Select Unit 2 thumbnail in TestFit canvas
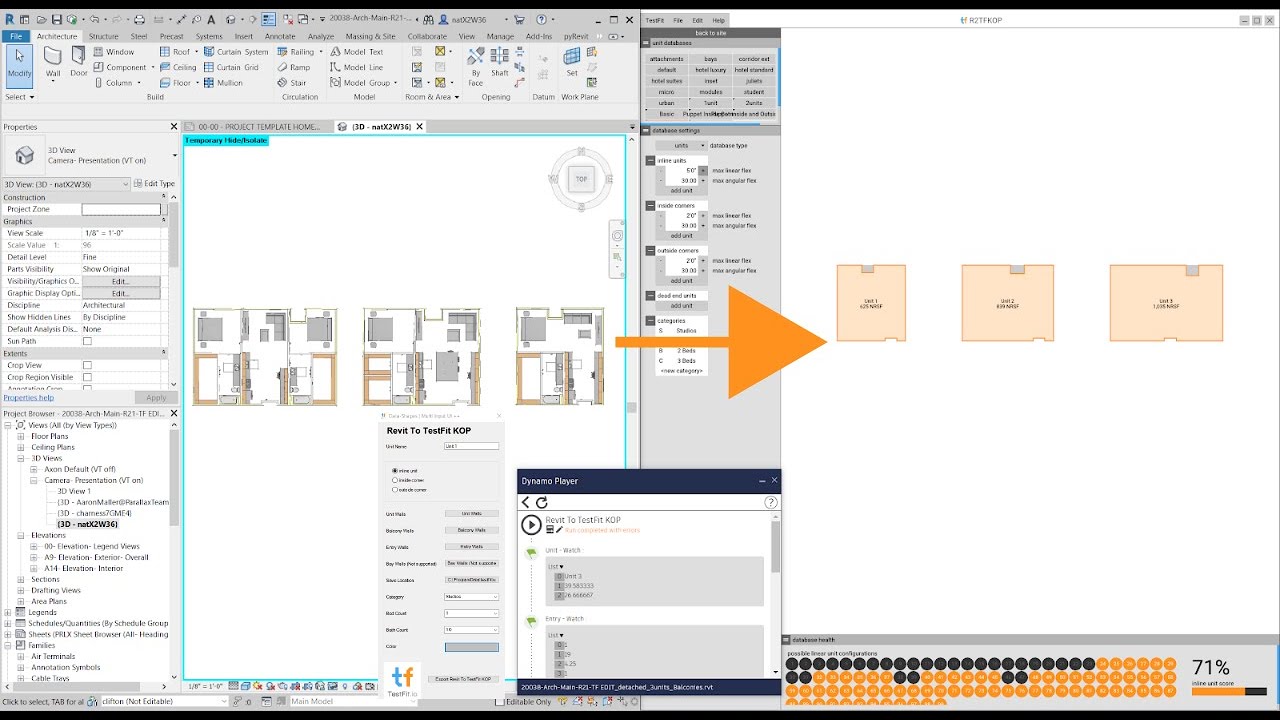Viewport: 1280px width, 720px height. (1007, 303)
